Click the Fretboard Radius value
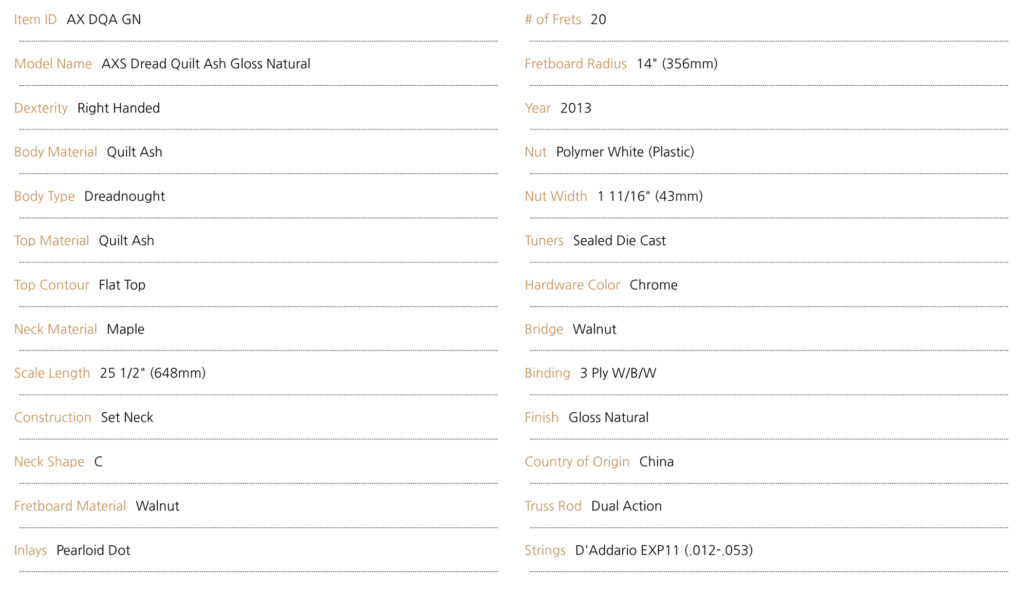 (677, 64)
